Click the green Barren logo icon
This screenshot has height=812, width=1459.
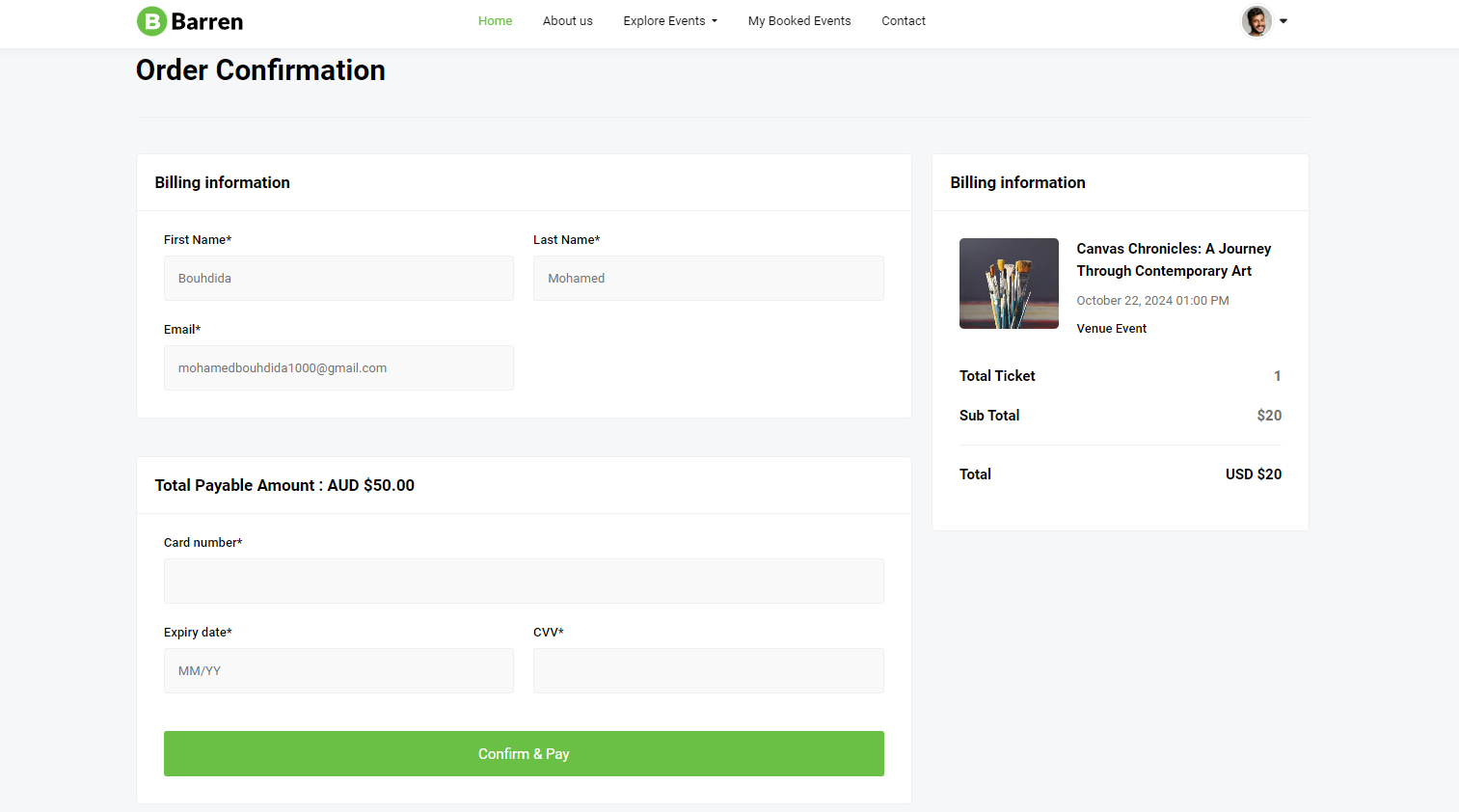(151, 21)
